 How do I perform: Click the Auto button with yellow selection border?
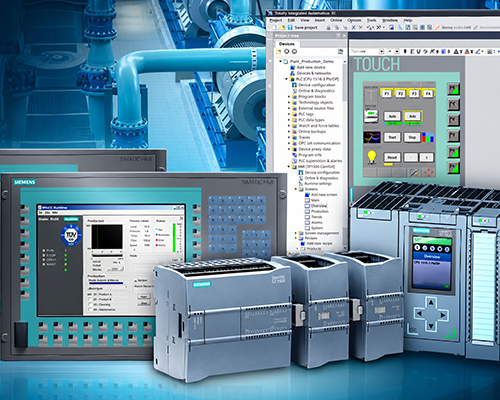413,116
